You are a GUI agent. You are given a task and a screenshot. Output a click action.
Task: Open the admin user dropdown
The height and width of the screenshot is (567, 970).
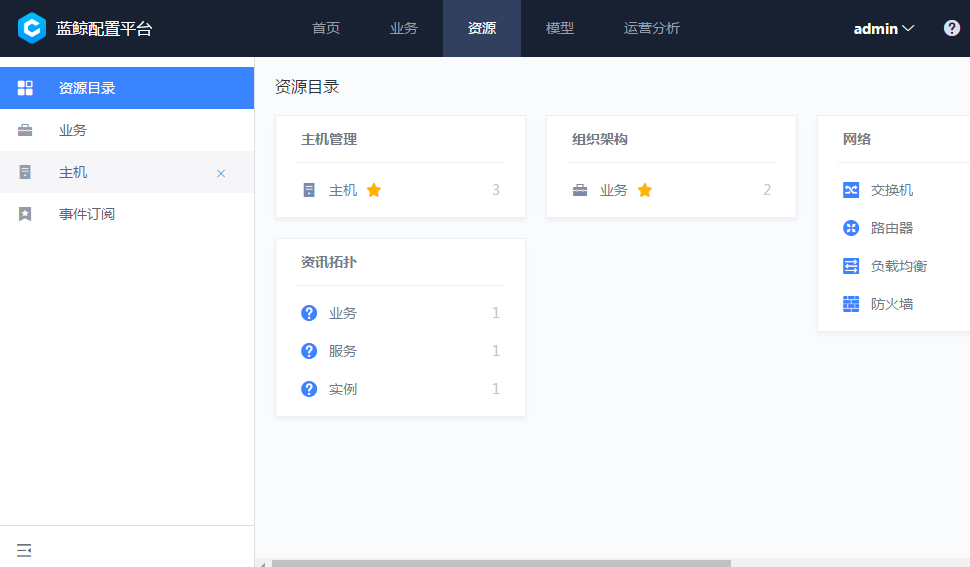tap(883, 28)
